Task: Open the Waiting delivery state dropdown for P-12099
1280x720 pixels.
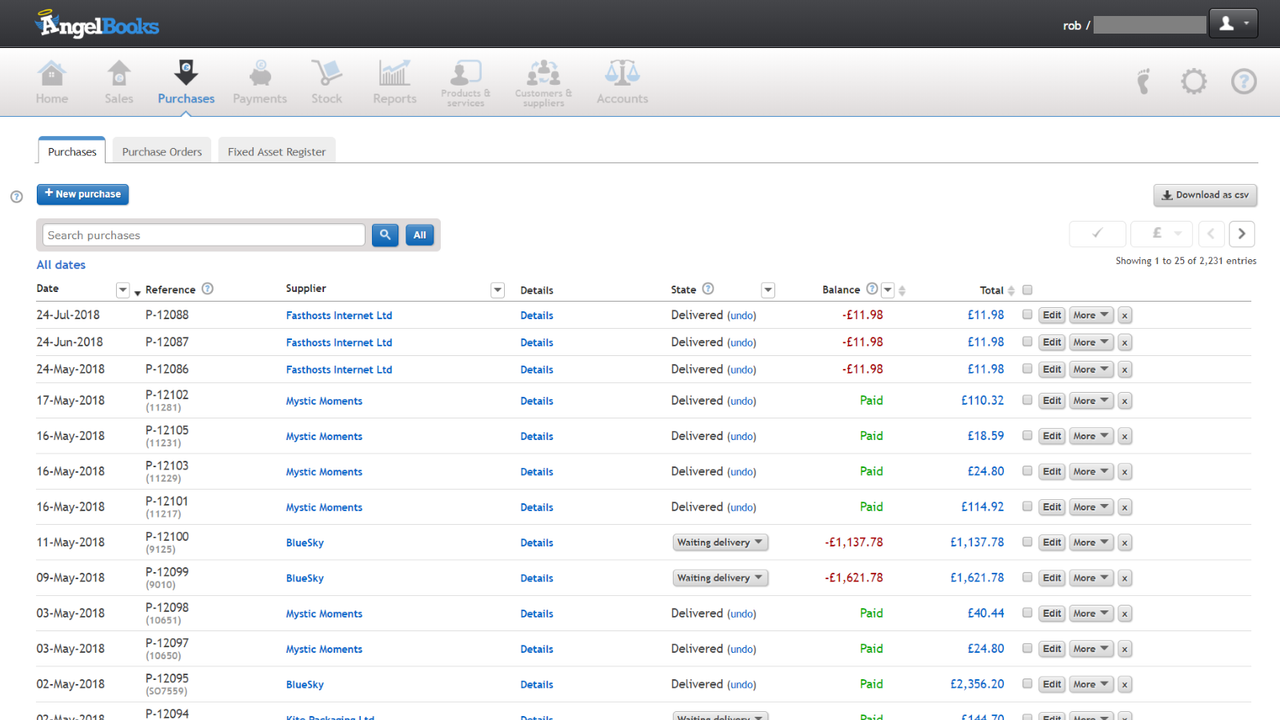Action: [720, 577]
